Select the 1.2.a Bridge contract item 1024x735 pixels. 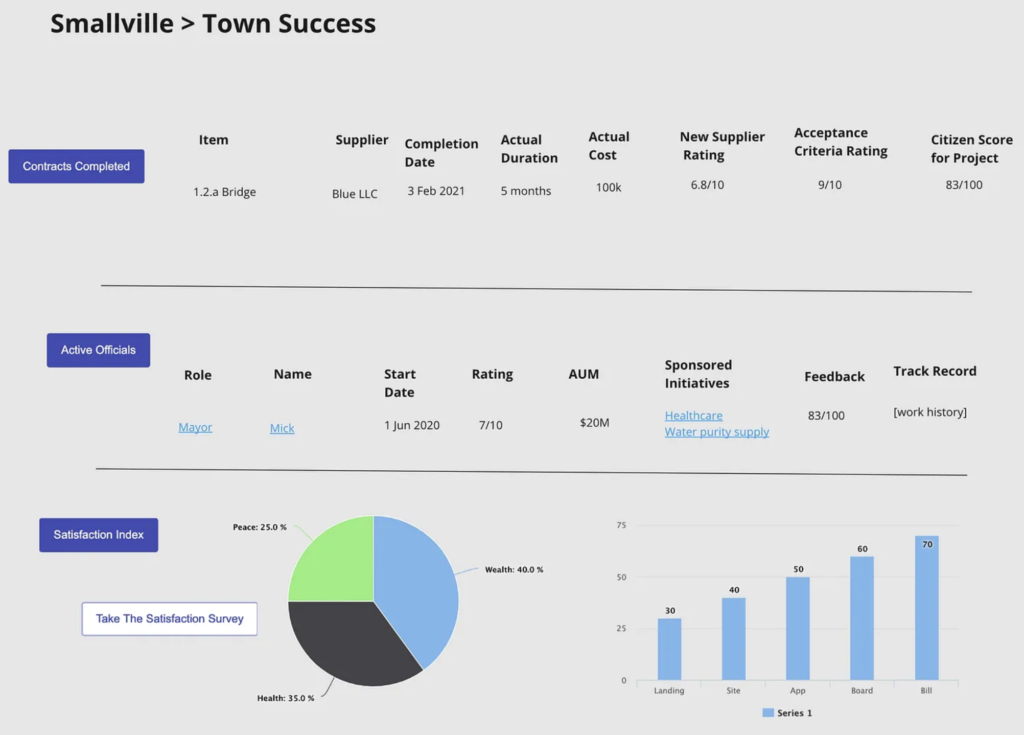coord(224,192)
